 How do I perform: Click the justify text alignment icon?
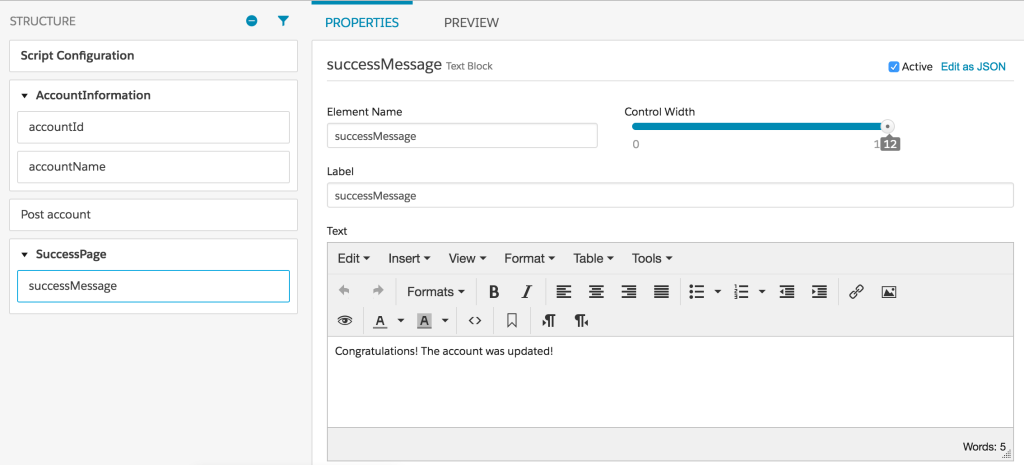click(661, 292)
